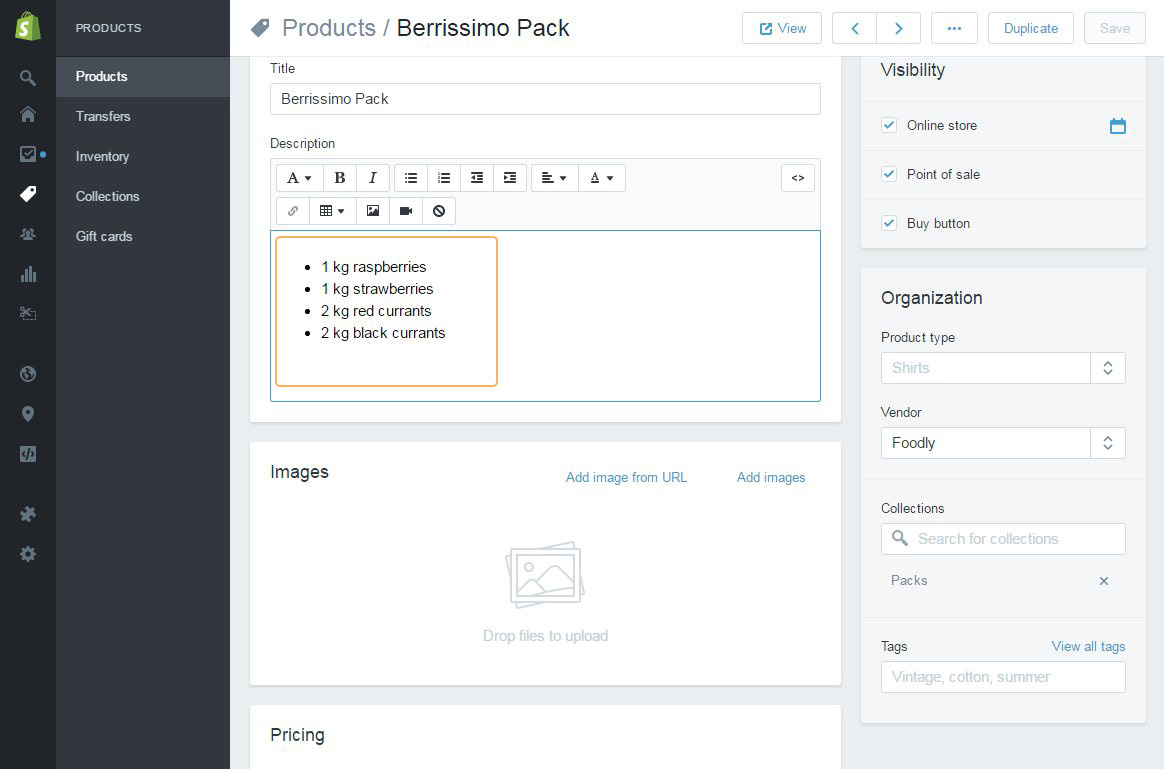Screen dimensions: 1164x769
Task: Click the Add image from URL link
Action: point(626,477)
